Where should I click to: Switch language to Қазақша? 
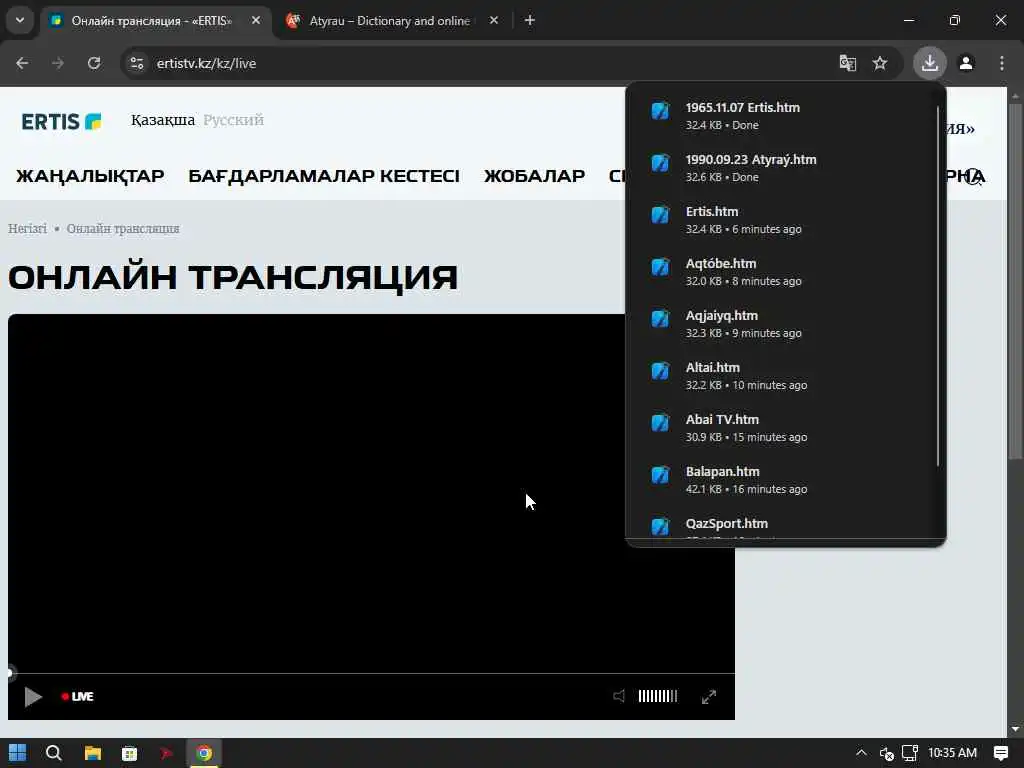coord(163,120)
